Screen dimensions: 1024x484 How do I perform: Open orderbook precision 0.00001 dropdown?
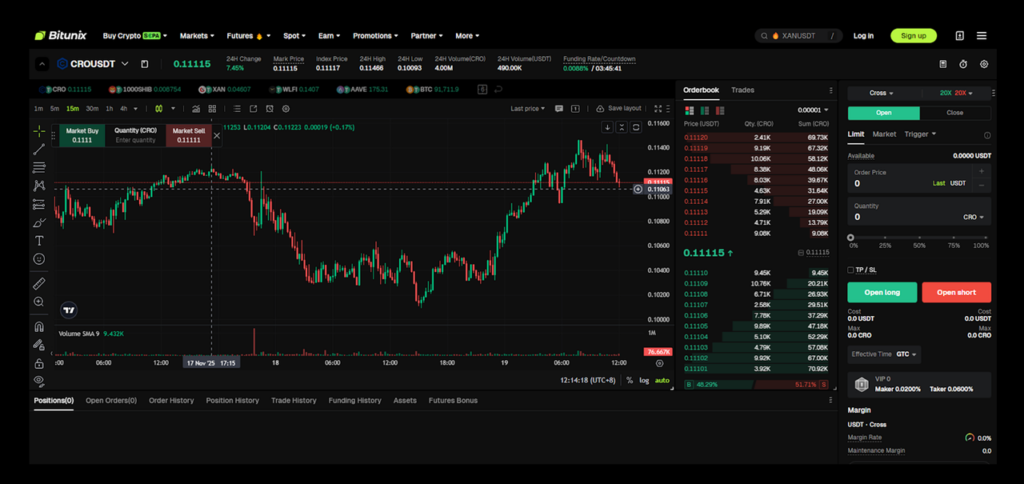pos(813,110)
